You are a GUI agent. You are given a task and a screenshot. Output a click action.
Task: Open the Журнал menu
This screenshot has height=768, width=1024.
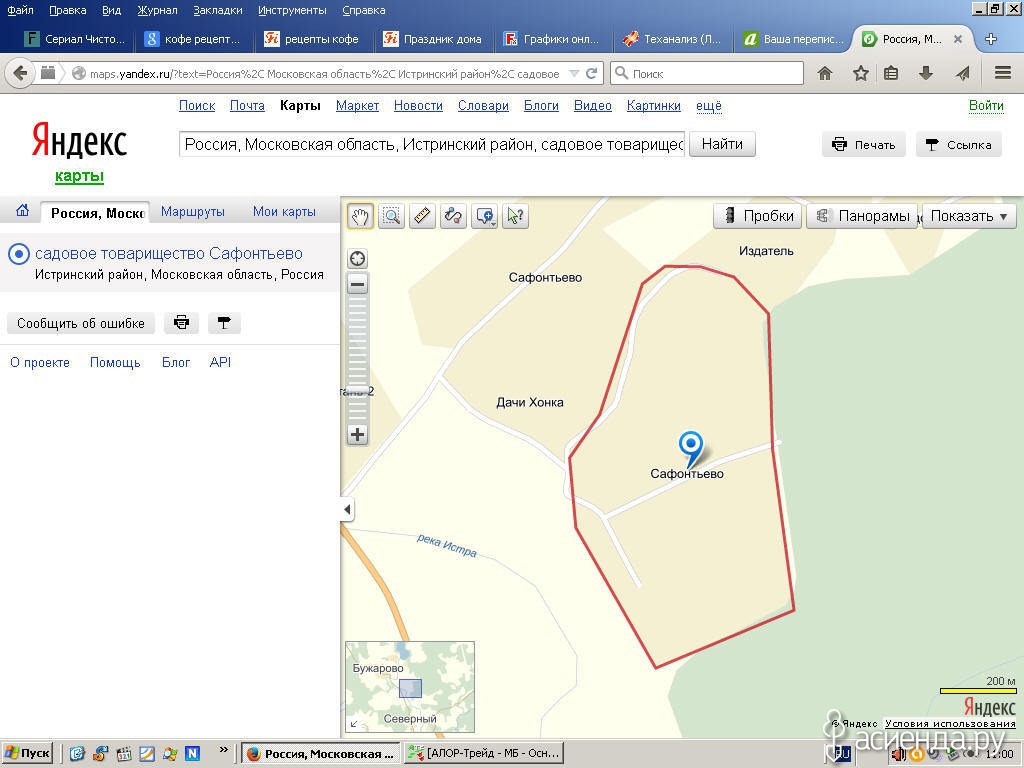(157, 10)
